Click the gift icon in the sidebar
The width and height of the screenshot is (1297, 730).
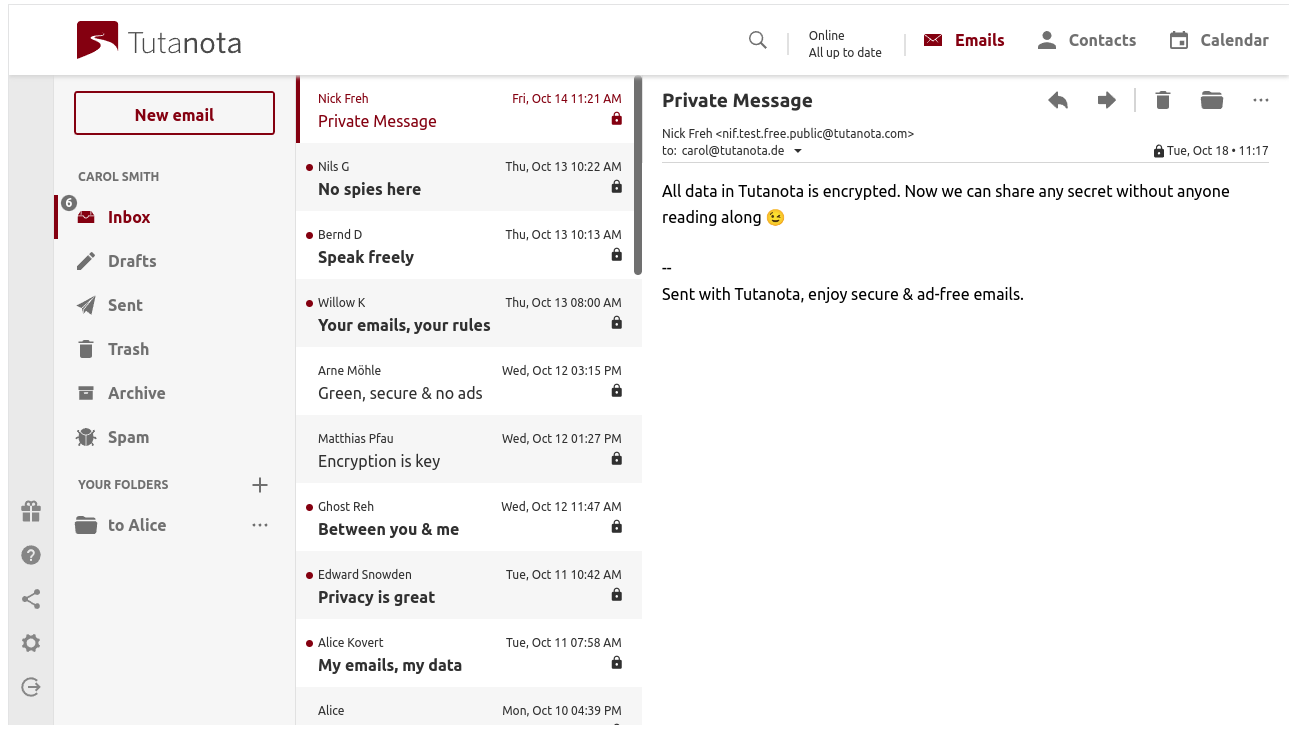[31, 512]
